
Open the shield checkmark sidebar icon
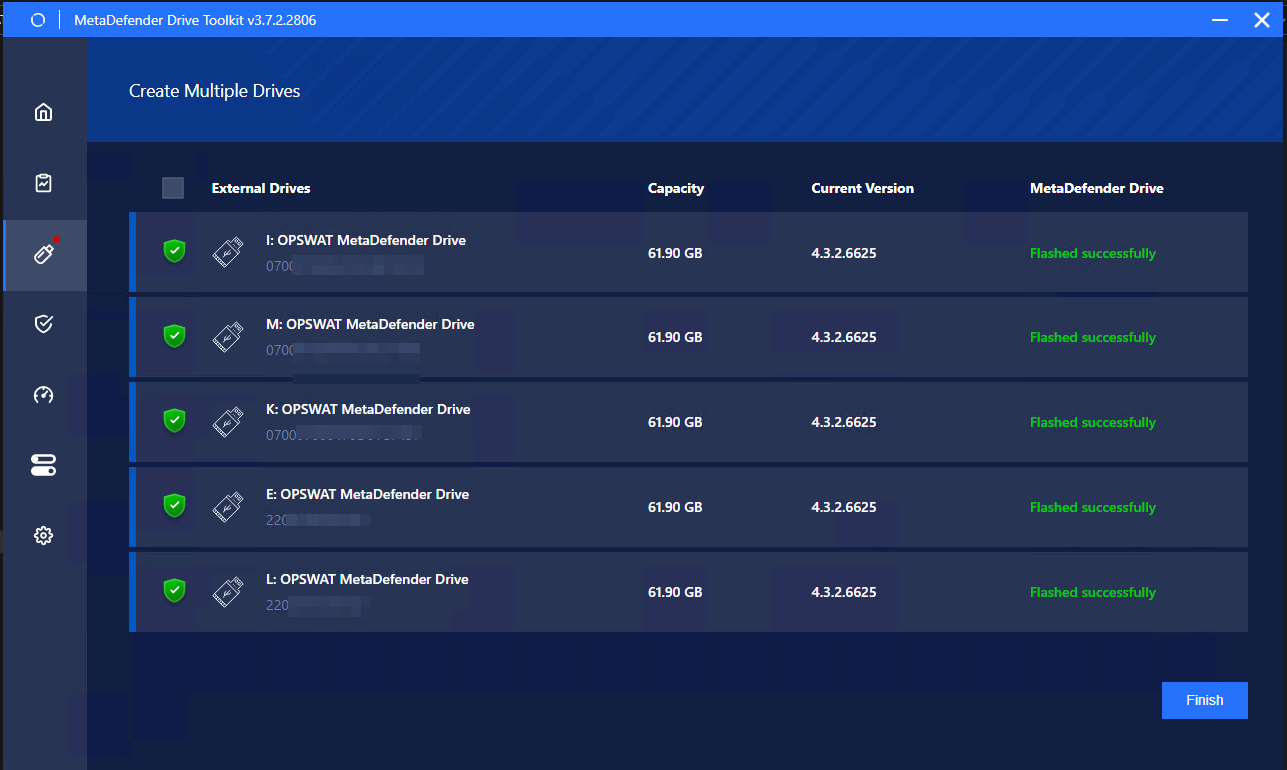click(x=43, y=324)
